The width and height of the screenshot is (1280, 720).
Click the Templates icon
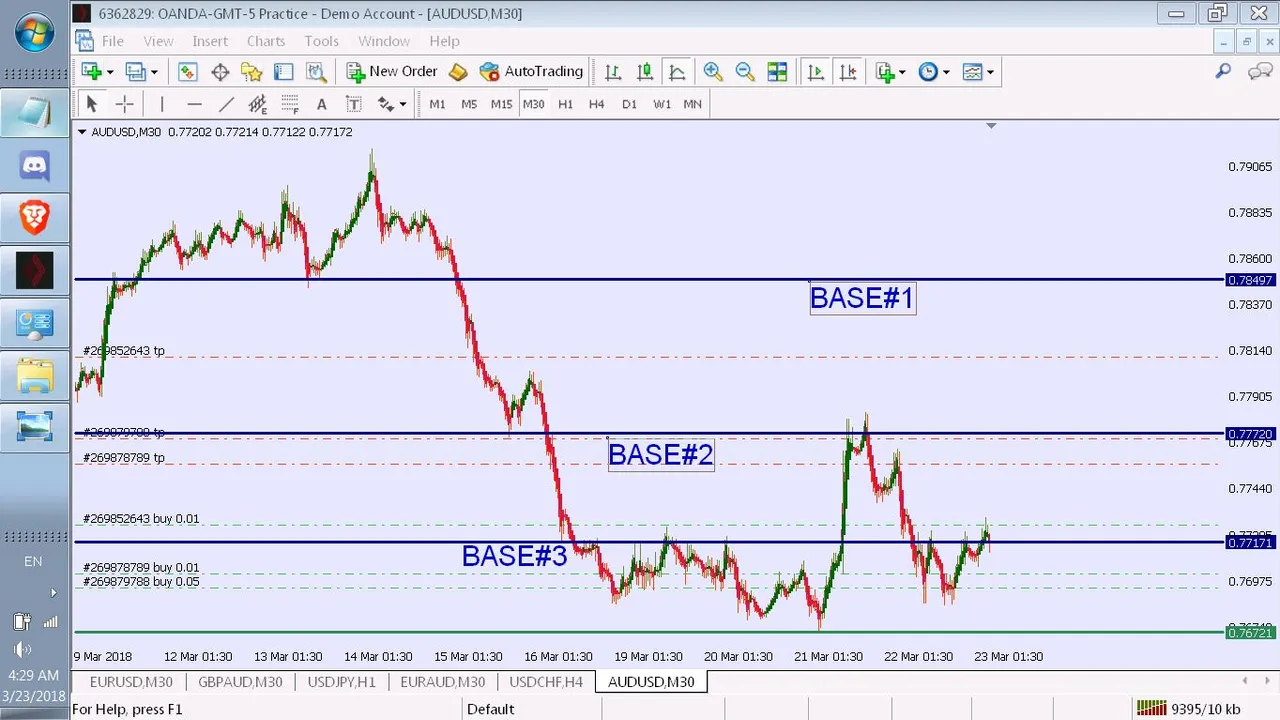pyautogui.click(x=972, y=71)
